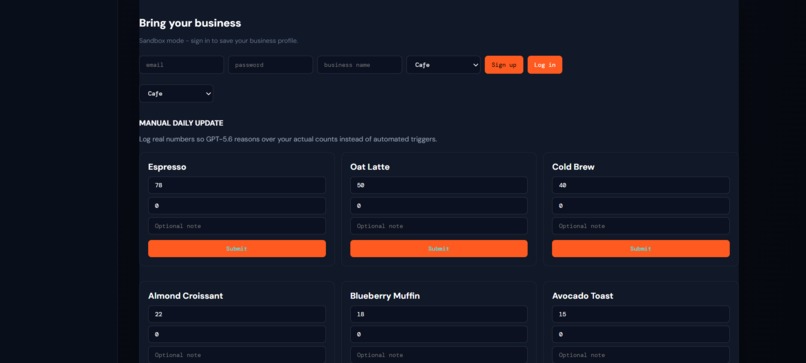Click the "MANUAL DAILY UPDATE" heading
This screenshot has width=806, height=363.
click(x=181, y=123)
